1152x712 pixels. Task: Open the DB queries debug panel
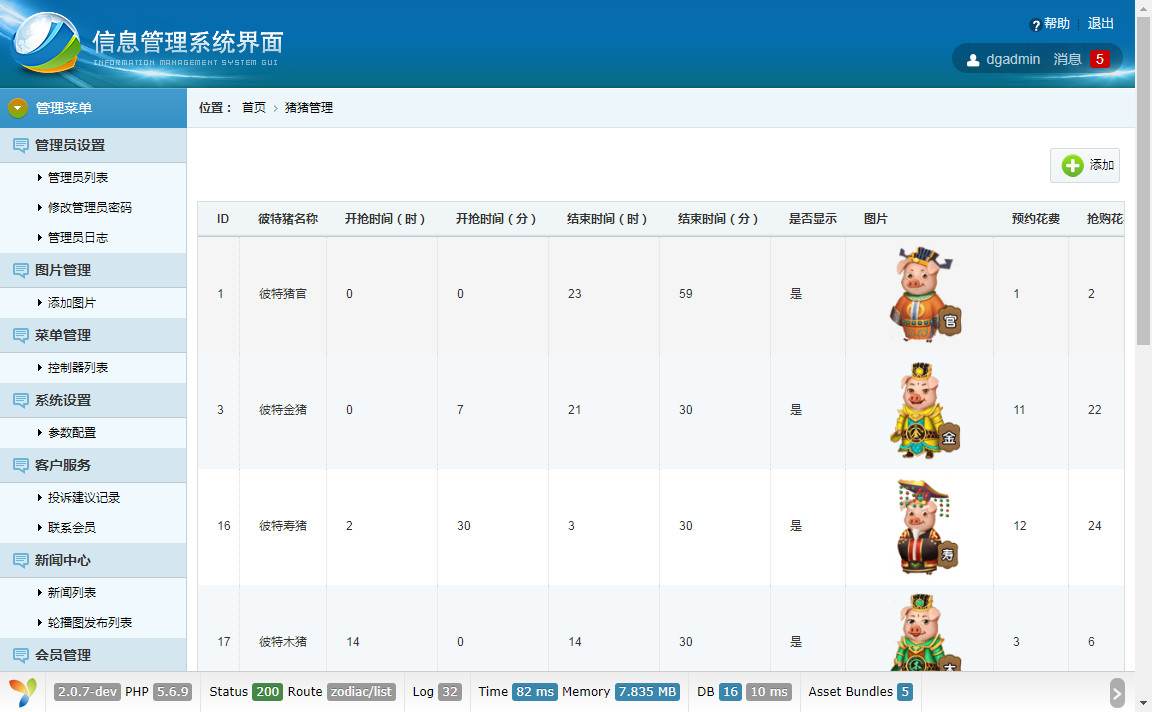coord(743,691)
